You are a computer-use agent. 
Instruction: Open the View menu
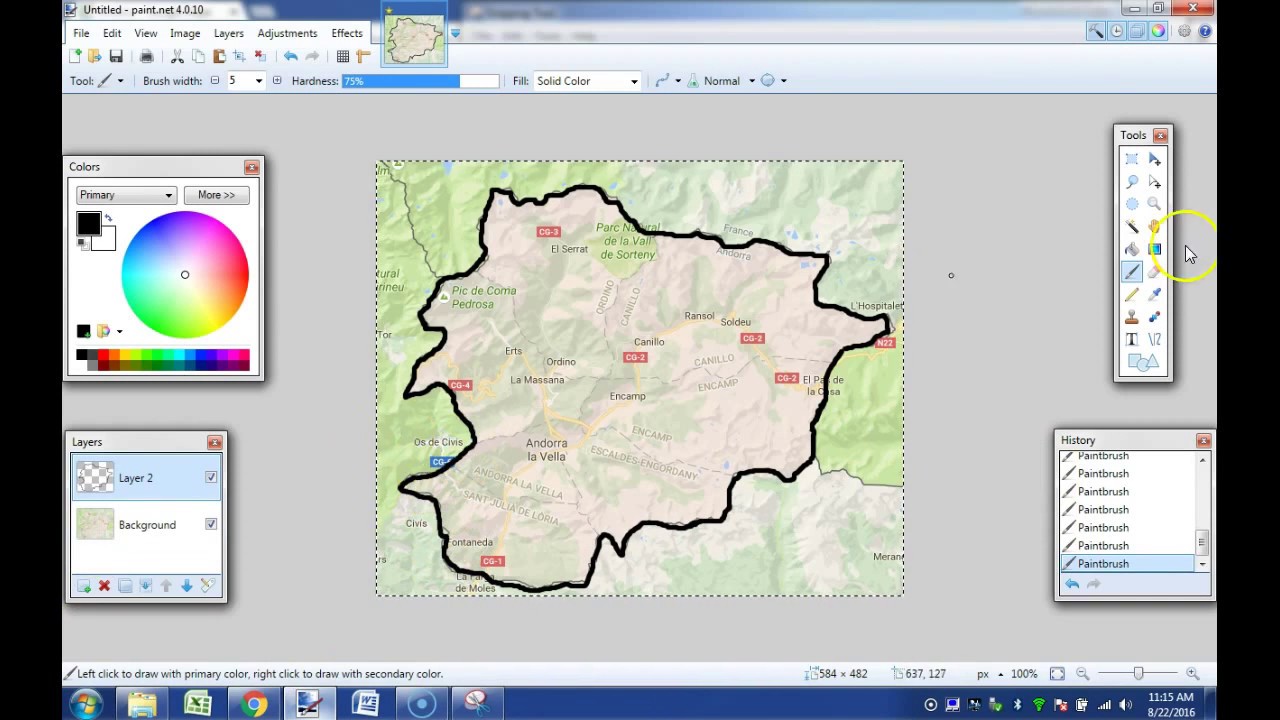145,33
